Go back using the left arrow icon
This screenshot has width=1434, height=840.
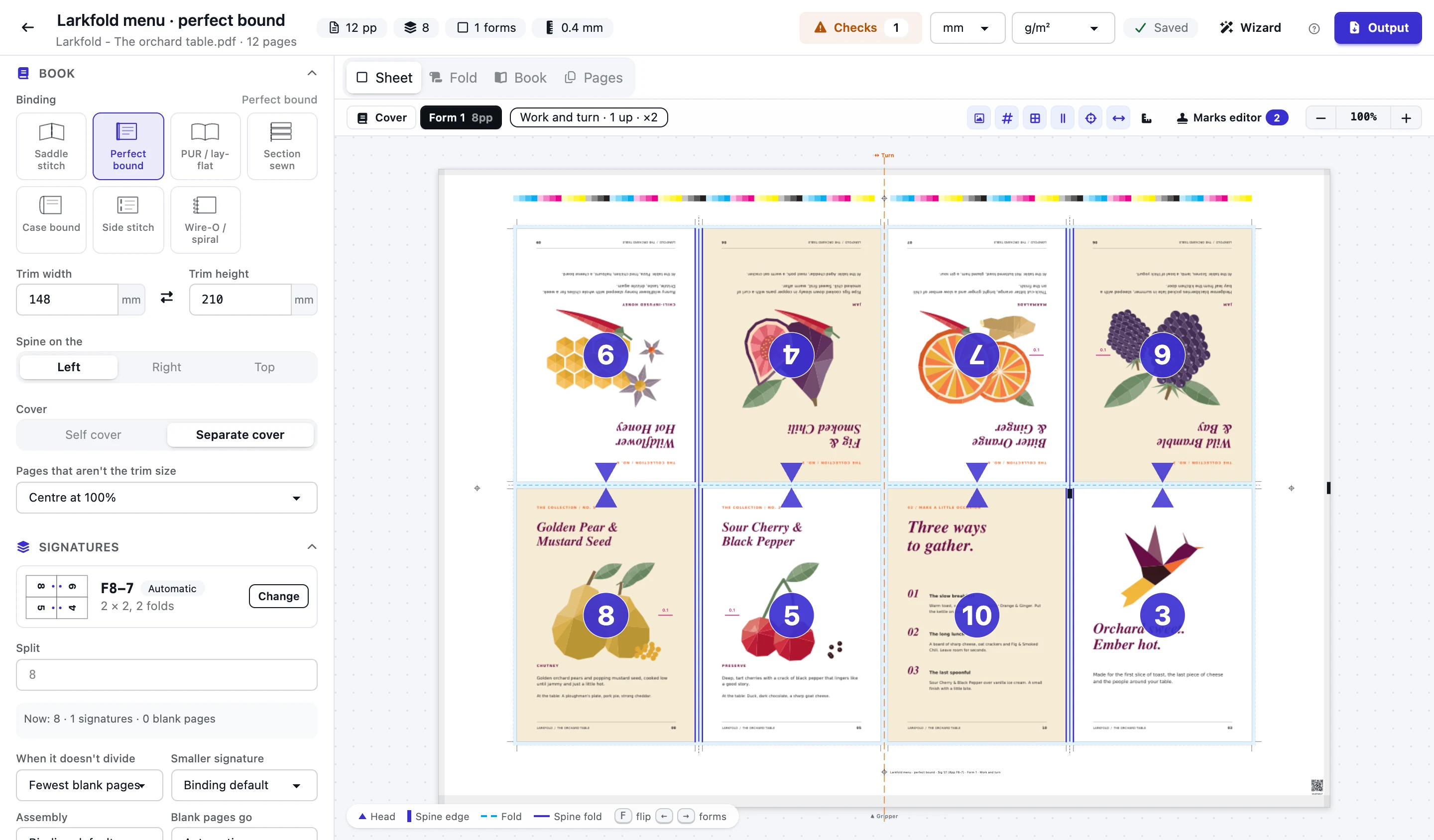28,27
